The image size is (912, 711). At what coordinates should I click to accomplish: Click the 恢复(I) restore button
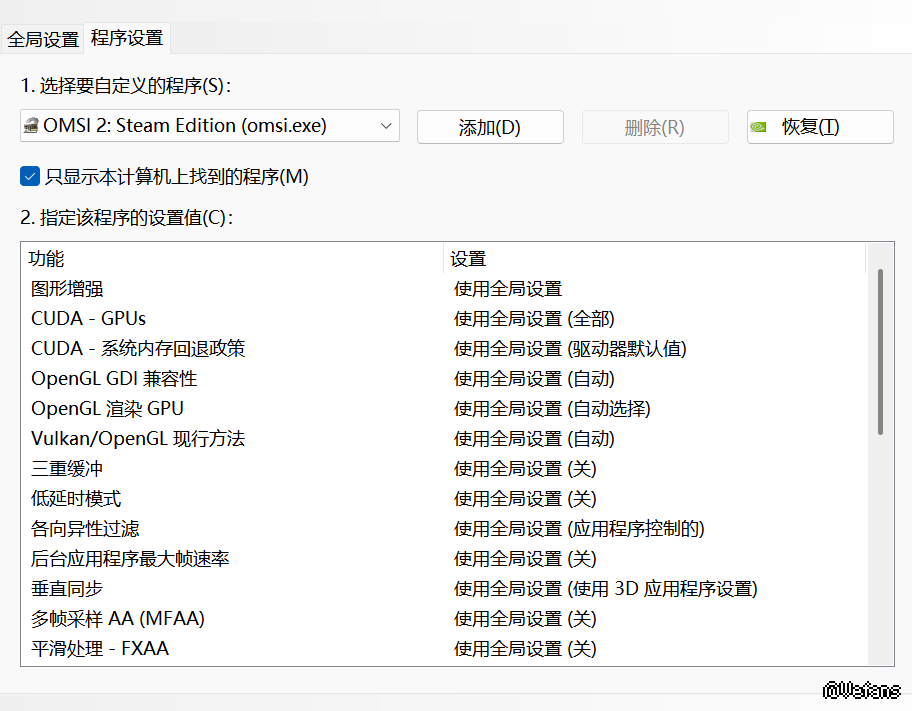click(820, 127)
